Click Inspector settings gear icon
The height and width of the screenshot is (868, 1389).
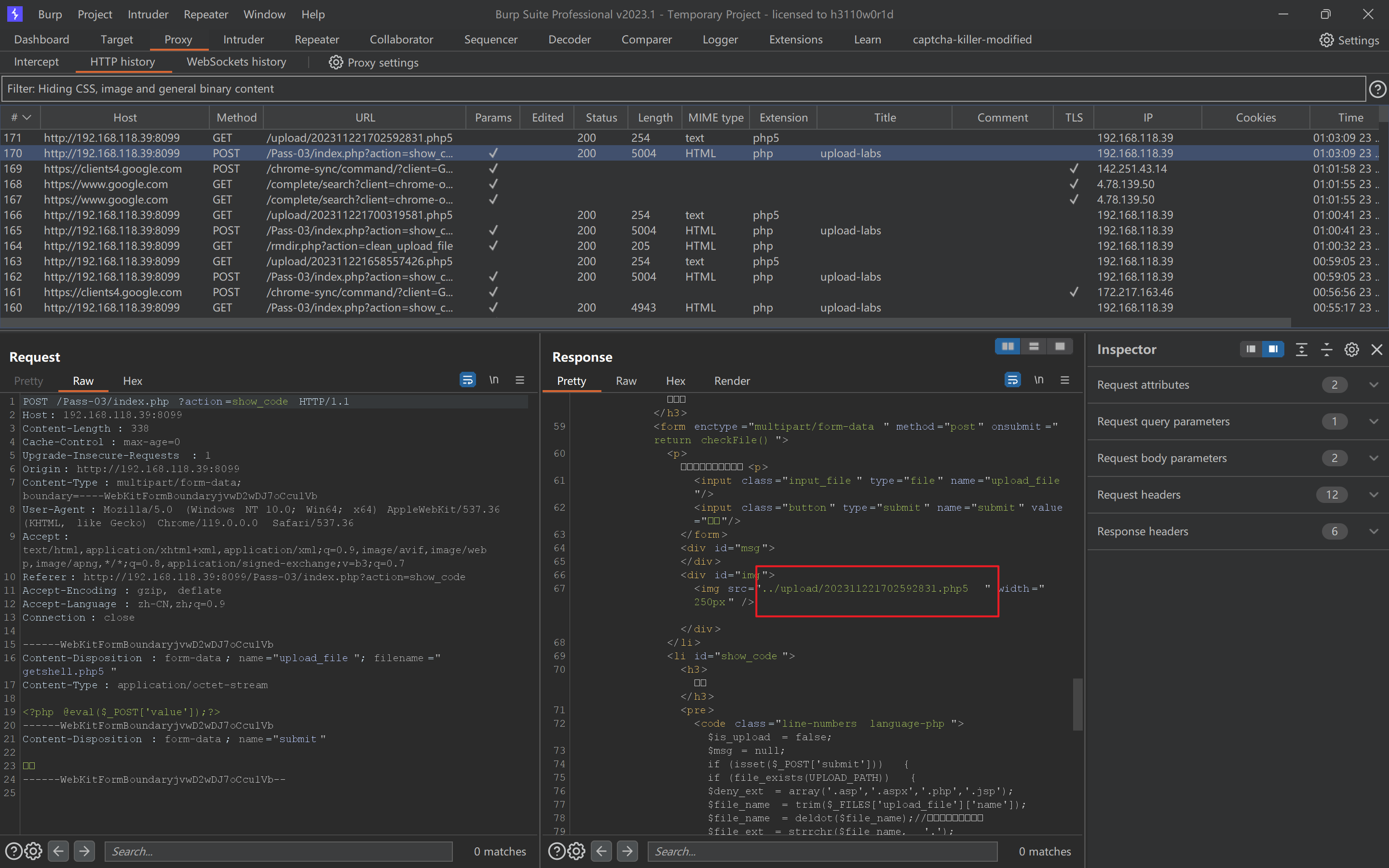(1351, 350)
